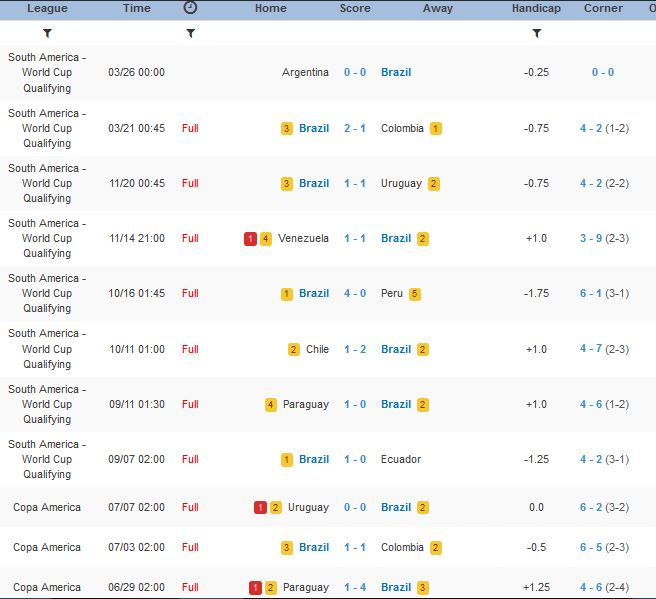Click the clock icon in the header

pos(190,8)
